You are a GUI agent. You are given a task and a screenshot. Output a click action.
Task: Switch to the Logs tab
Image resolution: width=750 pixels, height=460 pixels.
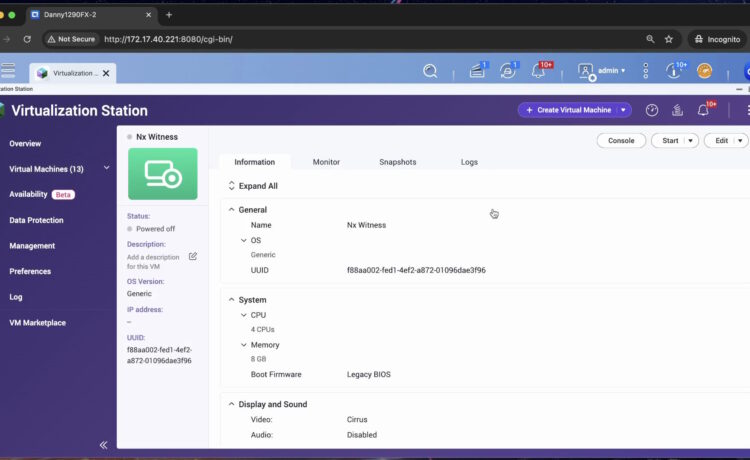coord(469,162)
